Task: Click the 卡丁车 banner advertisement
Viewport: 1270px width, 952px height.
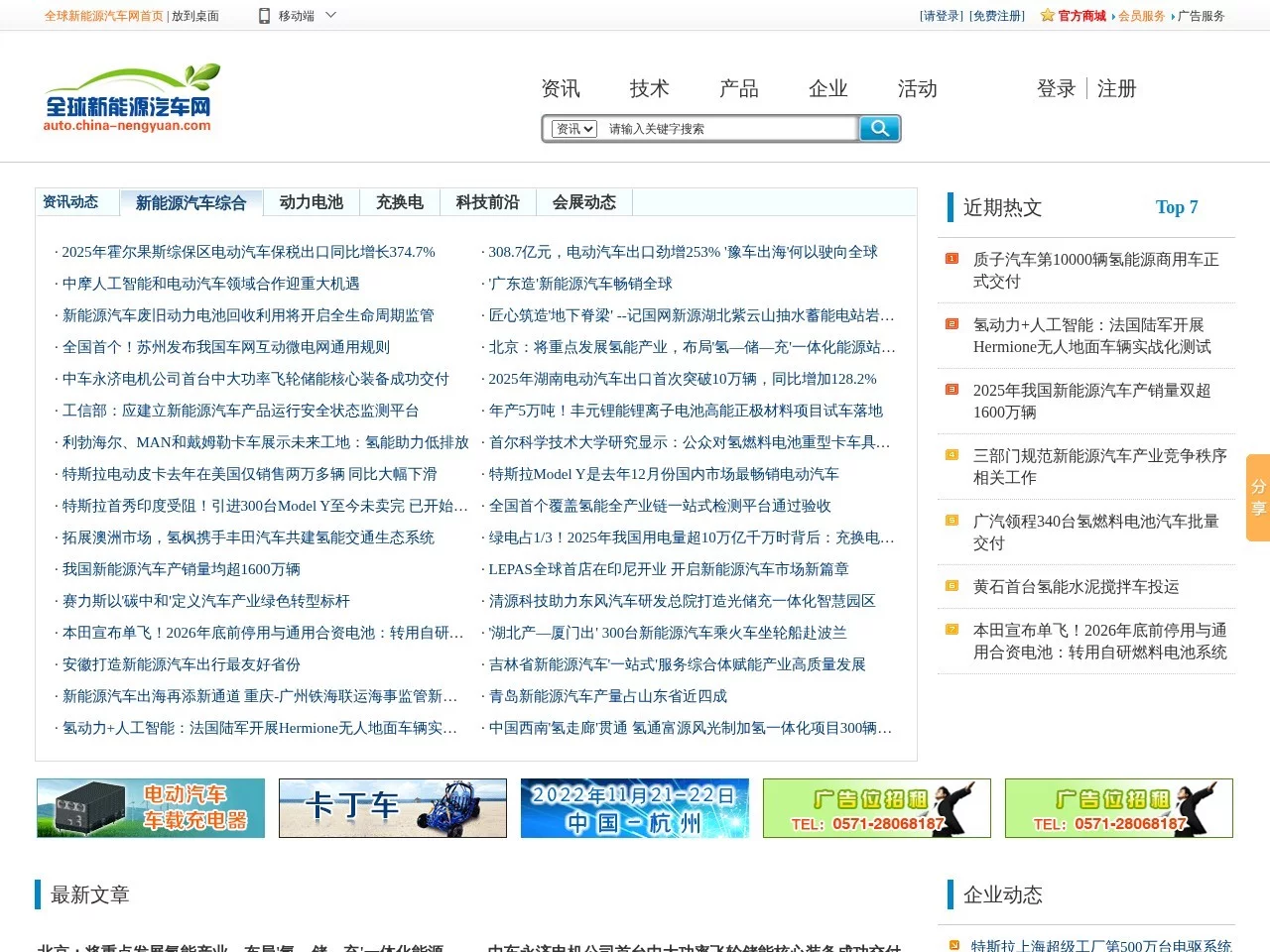Action: click(x=392, y=807)
